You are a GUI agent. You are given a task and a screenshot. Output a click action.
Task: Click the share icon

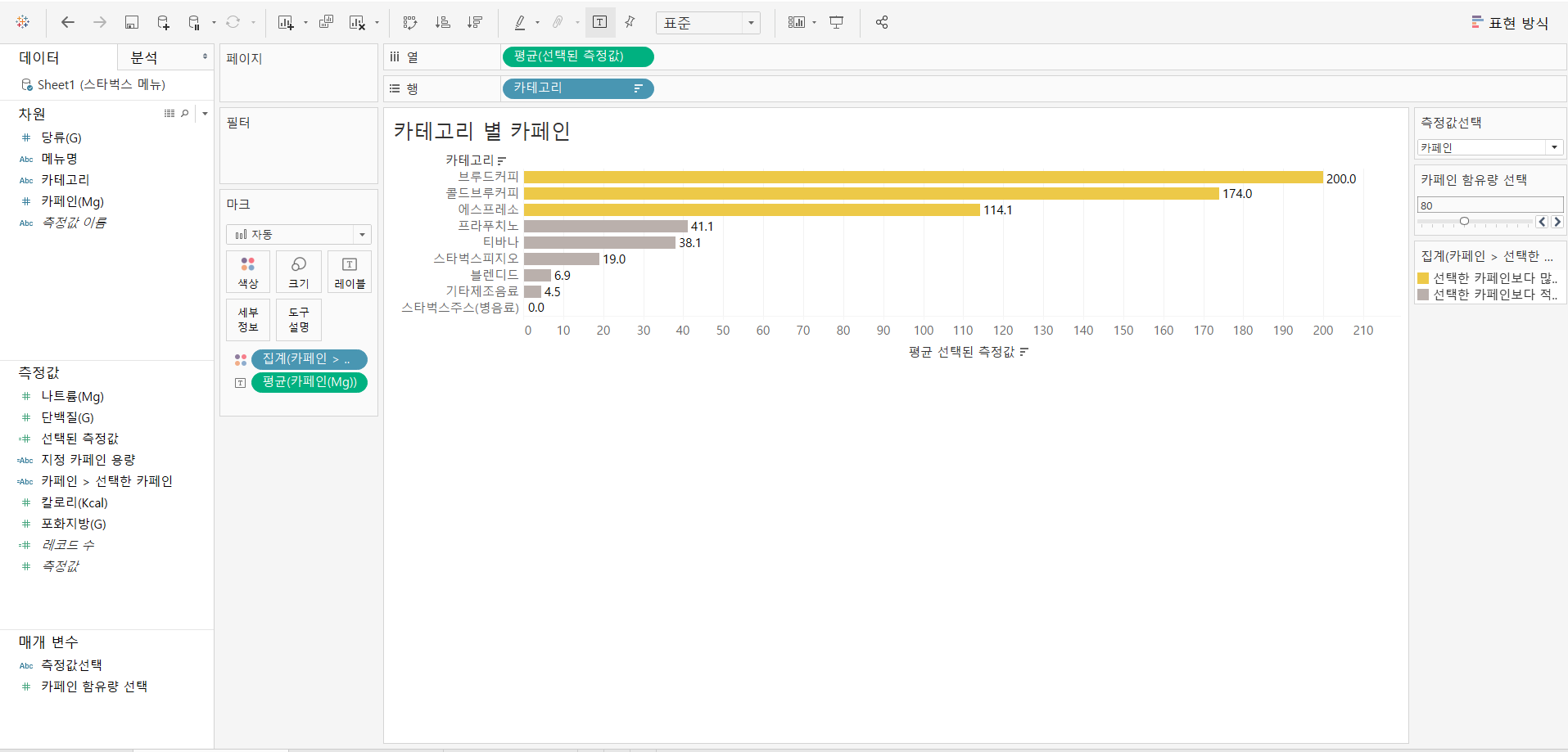coord(882,22)
